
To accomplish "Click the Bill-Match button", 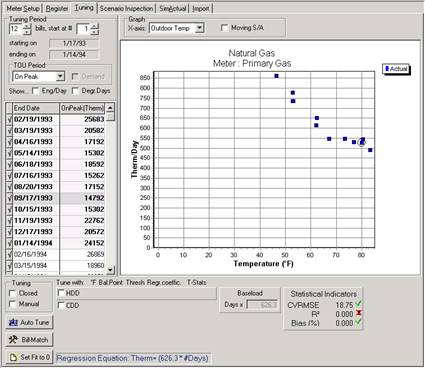I will click(x=29, y=340).
